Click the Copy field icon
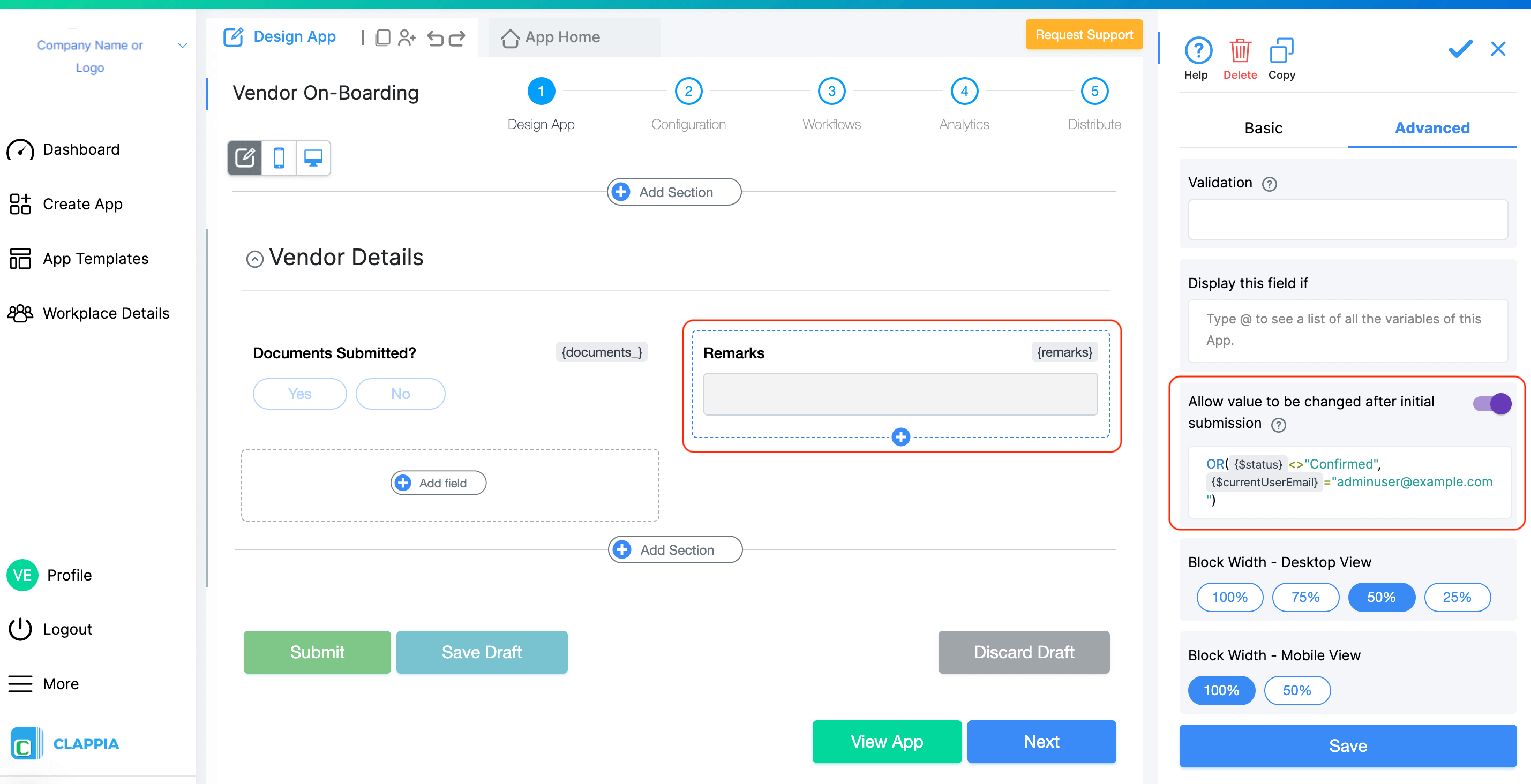 [1281, 51]
